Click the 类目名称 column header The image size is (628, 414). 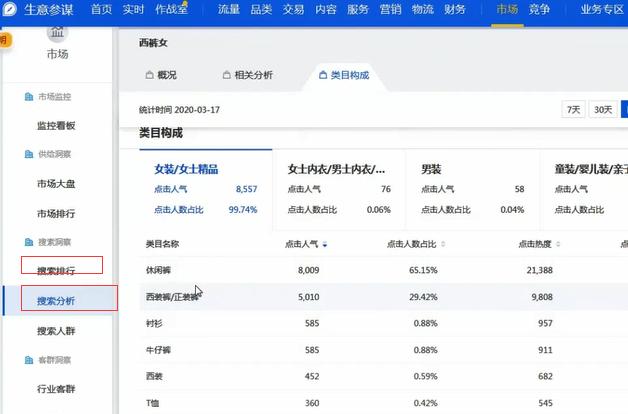(x=162, y=244)
